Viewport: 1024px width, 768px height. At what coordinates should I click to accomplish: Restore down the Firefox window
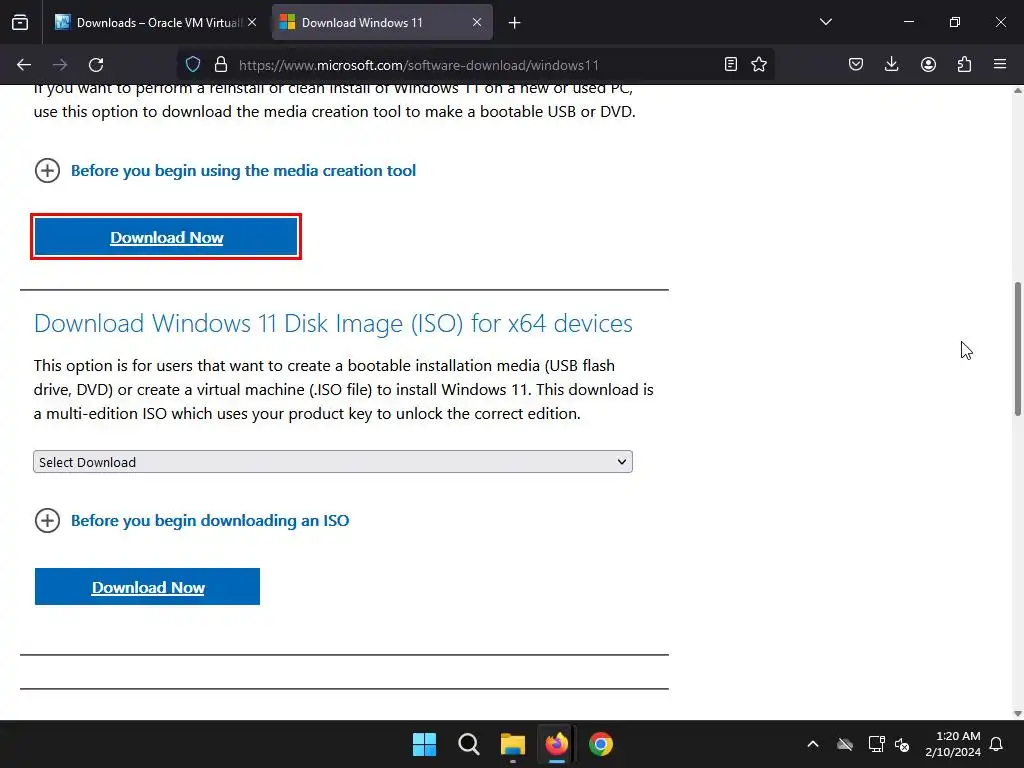coord(955,22)
